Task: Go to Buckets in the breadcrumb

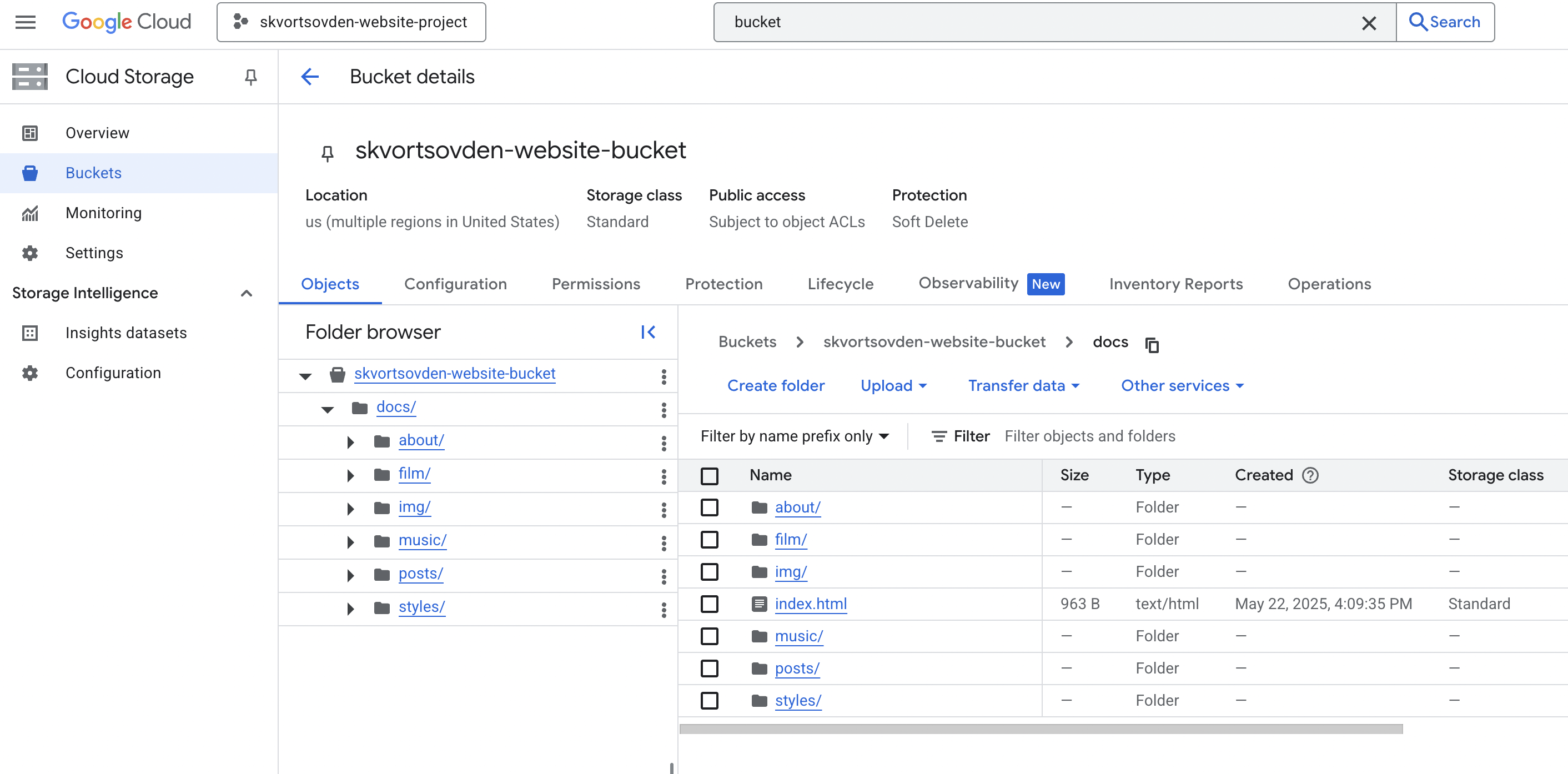Action: click(747, 342)
